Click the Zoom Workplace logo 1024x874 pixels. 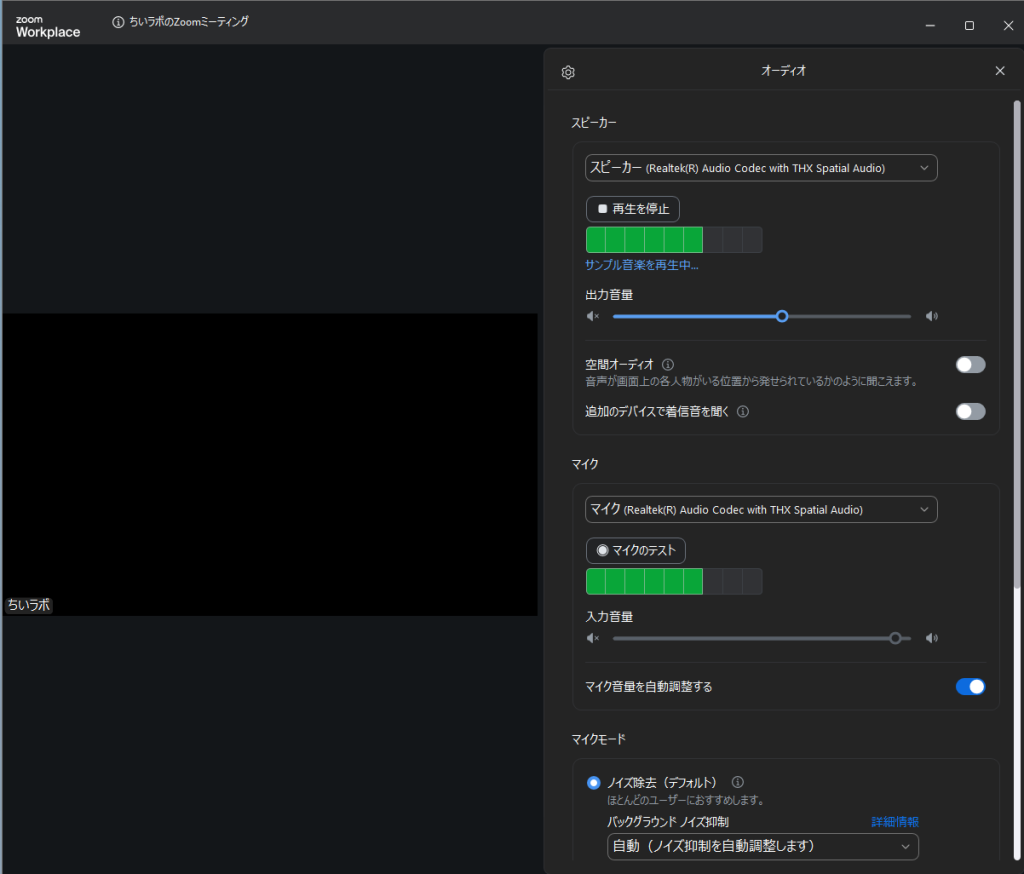pos(48,27)
